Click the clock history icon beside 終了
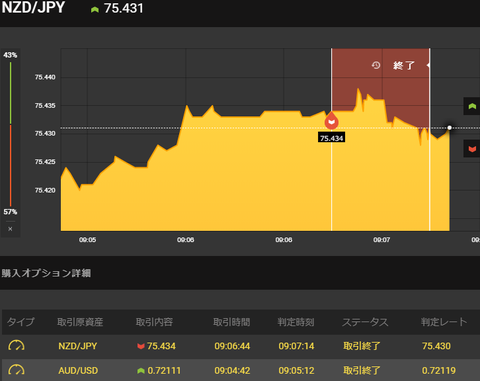 (x=376, y=65)
